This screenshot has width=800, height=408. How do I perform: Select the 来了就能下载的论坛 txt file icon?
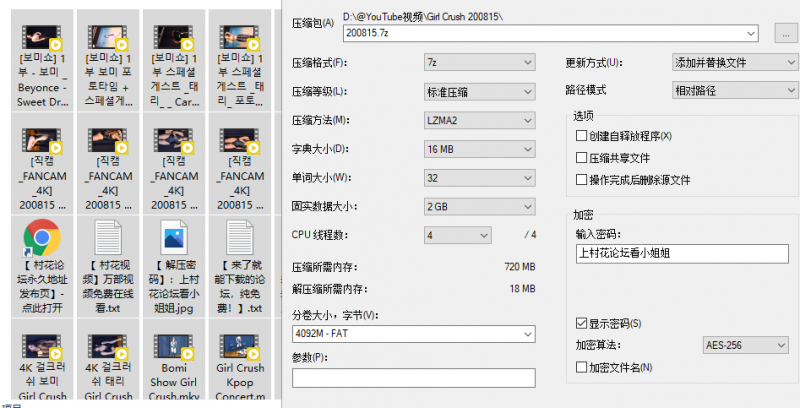click(240, 239)
